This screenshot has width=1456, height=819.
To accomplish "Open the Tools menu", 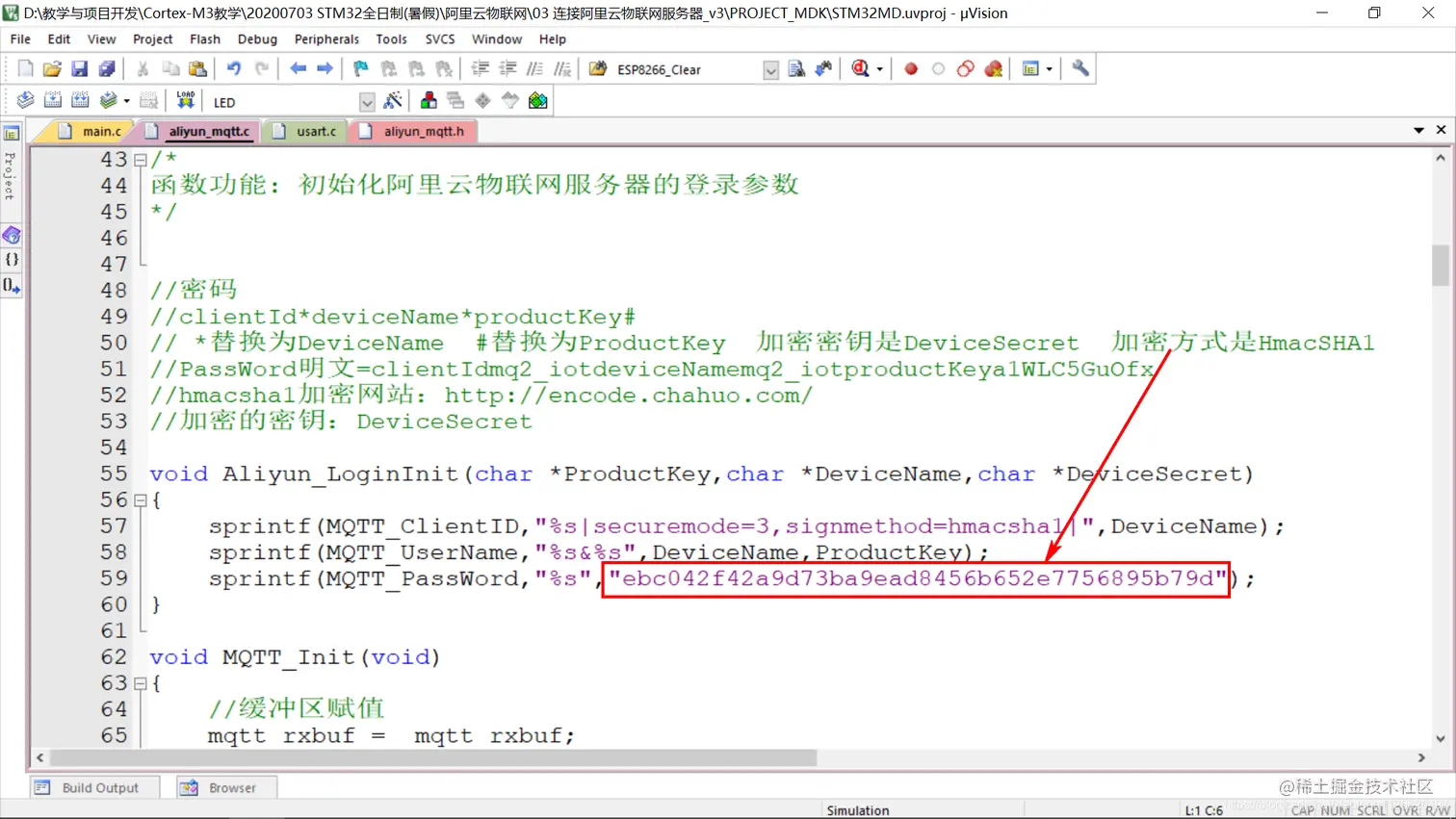I will pyautogui.click(x=391, y=39).
